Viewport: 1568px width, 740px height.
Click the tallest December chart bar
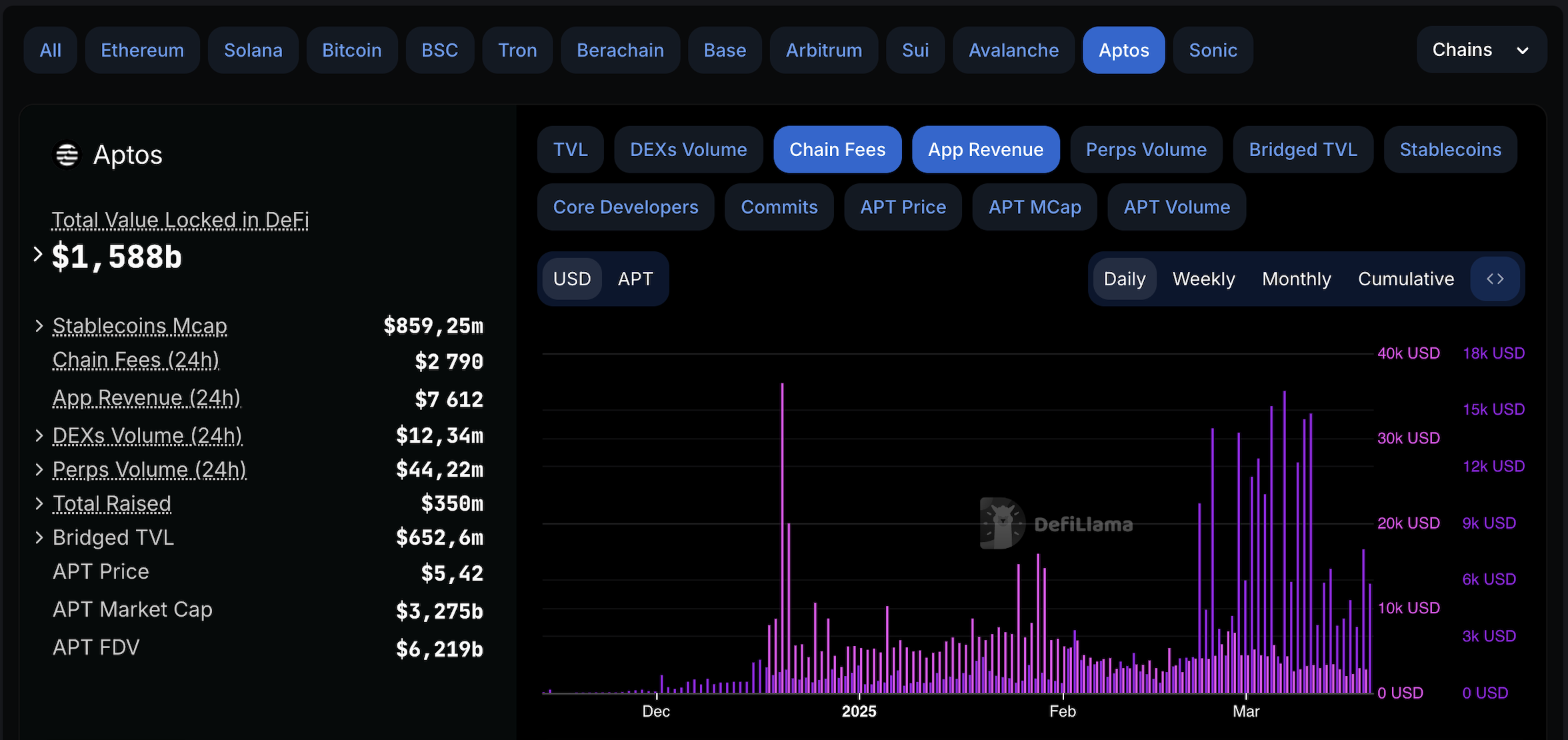(x=782, y=533)
